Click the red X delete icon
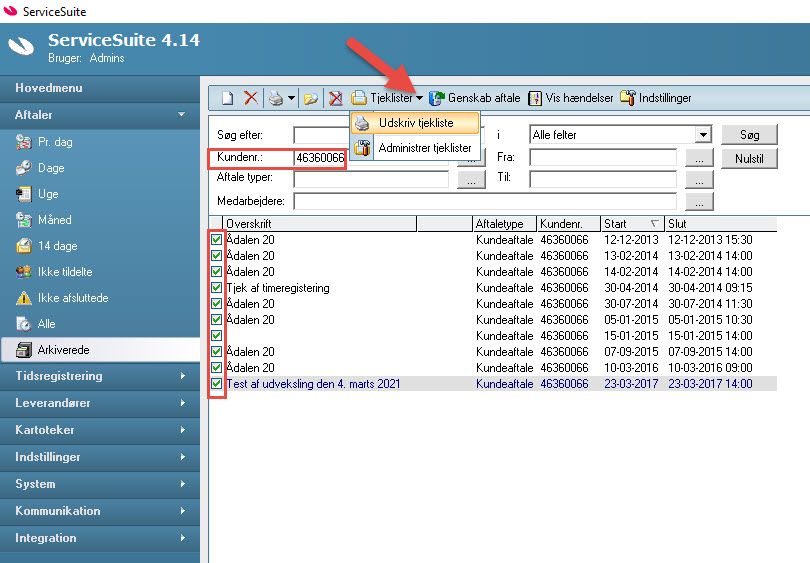810x563 pixels. 251,98
